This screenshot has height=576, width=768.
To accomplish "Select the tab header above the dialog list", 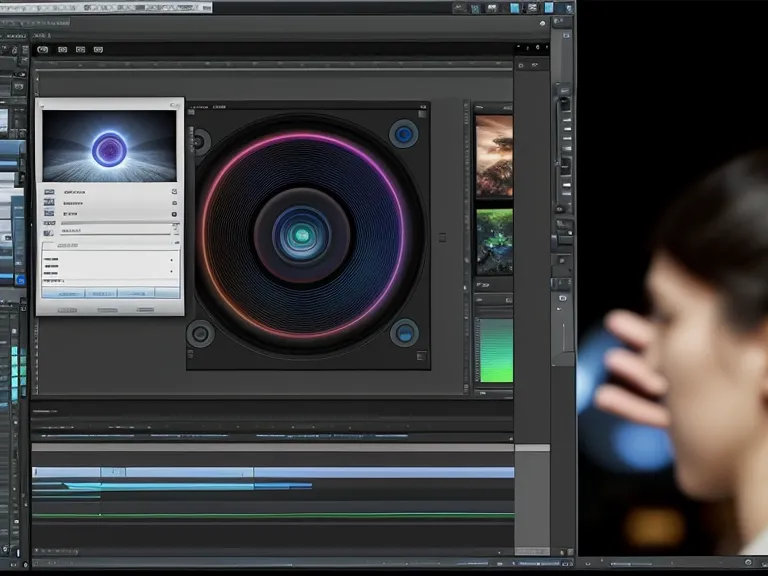I will point(68,245).
